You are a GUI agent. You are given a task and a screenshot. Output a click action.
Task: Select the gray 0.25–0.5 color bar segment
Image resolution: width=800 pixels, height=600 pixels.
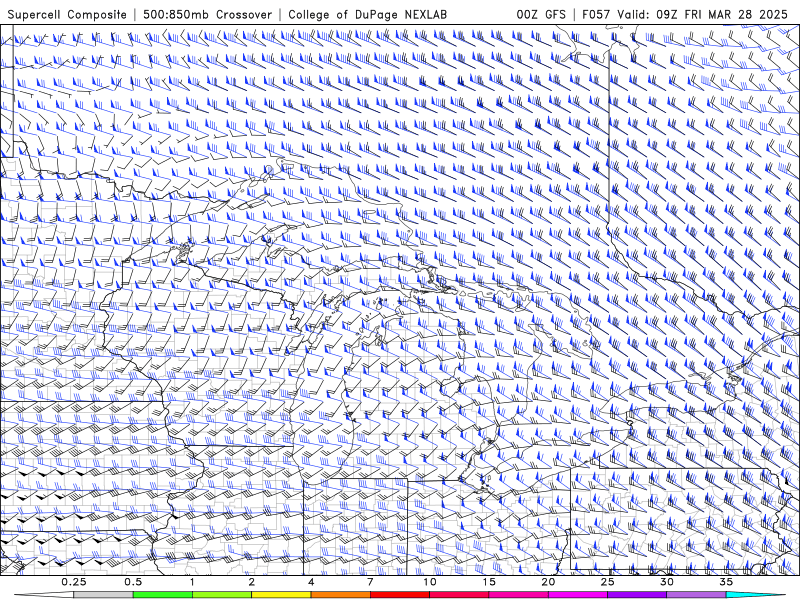103,595
